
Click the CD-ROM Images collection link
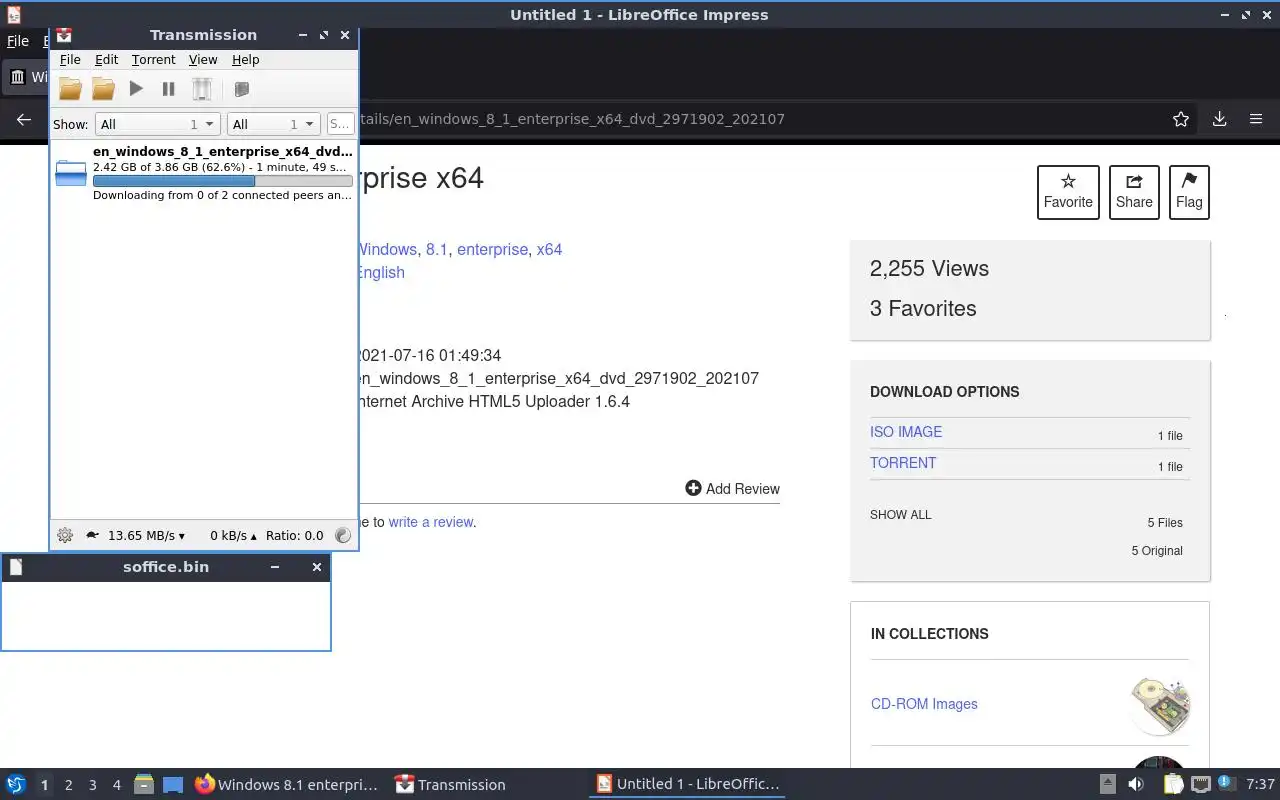(x=924, y=704)
